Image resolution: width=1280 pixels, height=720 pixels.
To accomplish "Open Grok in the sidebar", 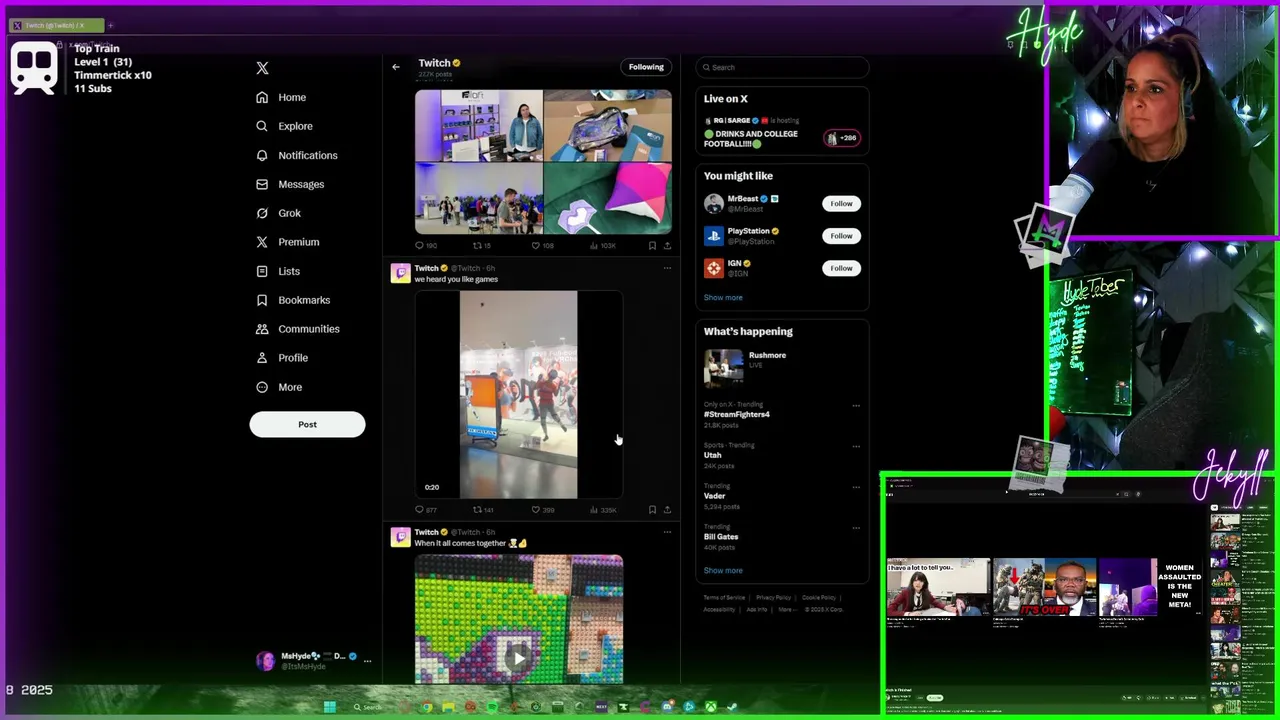I will point(278,213).
